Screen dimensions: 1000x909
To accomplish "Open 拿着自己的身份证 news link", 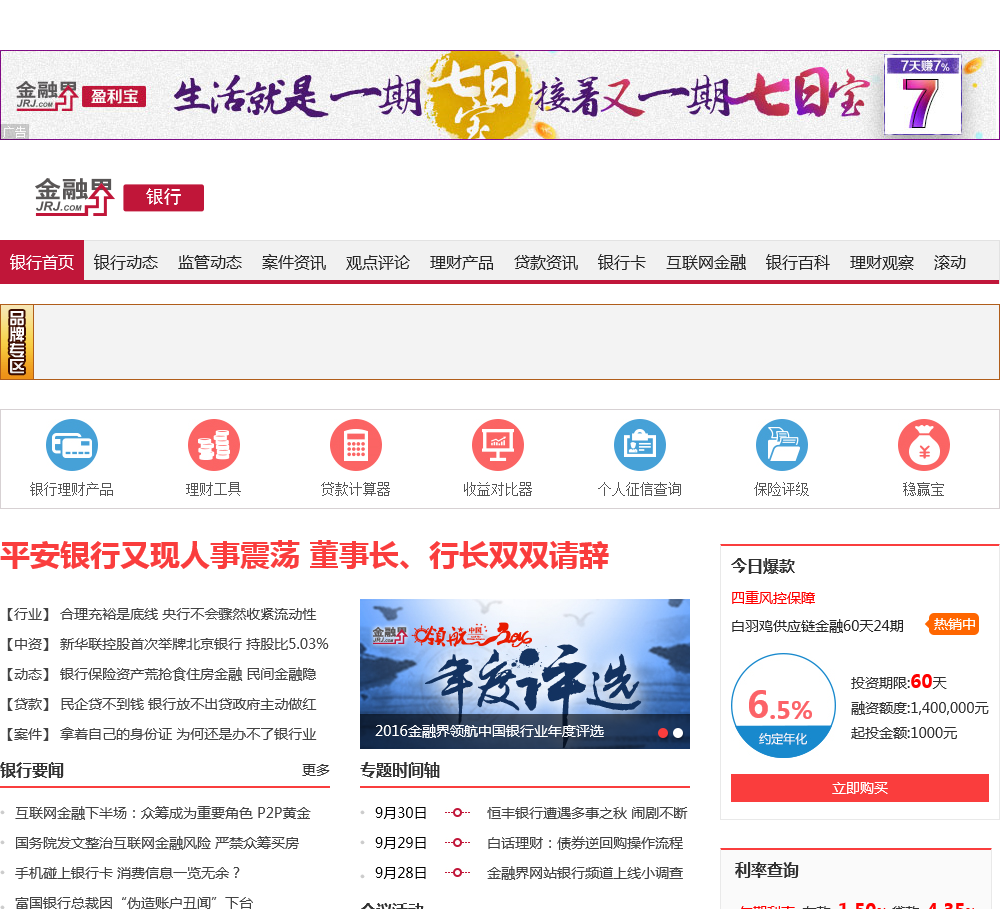I will pyautogui.click(x=188, y=734).
